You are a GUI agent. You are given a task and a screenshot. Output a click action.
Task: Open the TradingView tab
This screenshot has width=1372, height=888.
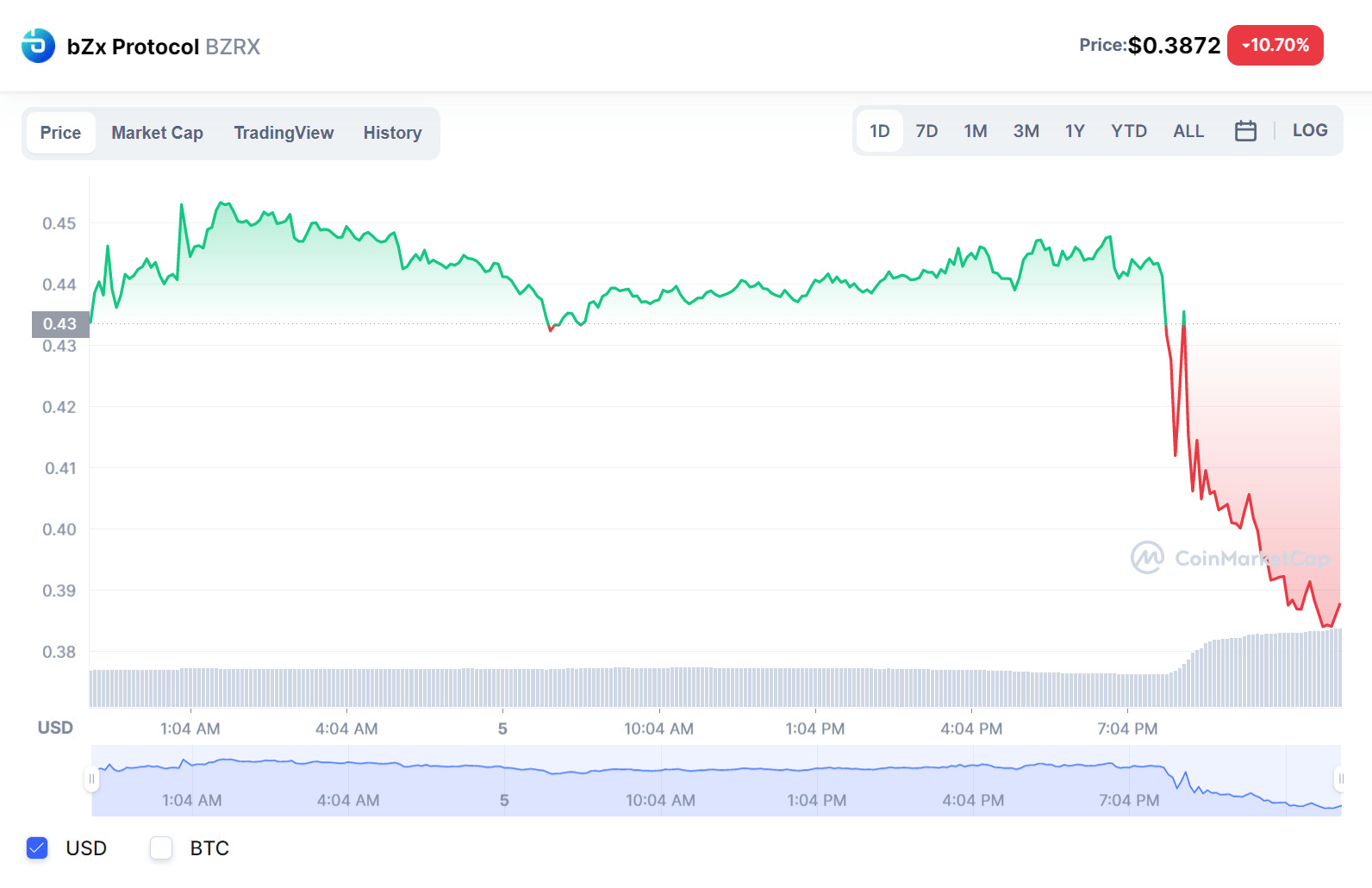tap(284, 133)
